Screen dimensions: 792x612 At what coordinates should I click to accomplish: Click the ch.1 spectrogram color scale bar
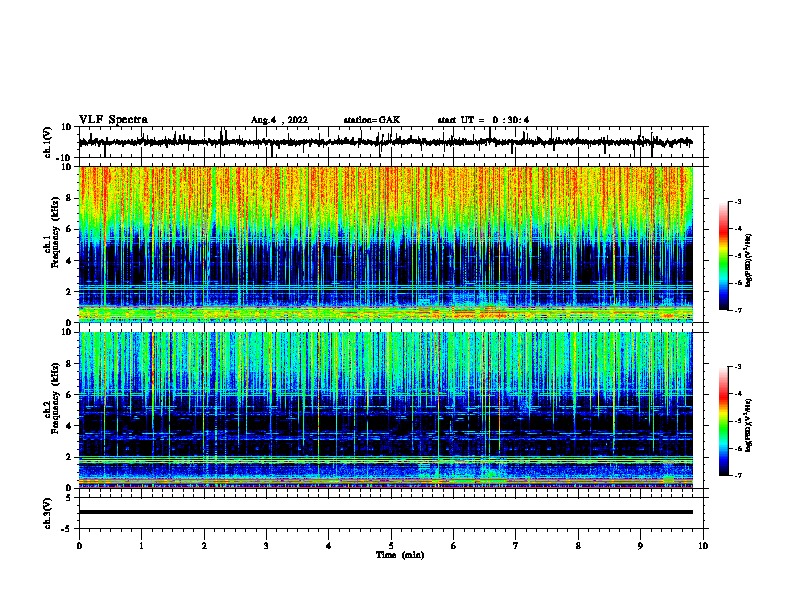[724, 256]
